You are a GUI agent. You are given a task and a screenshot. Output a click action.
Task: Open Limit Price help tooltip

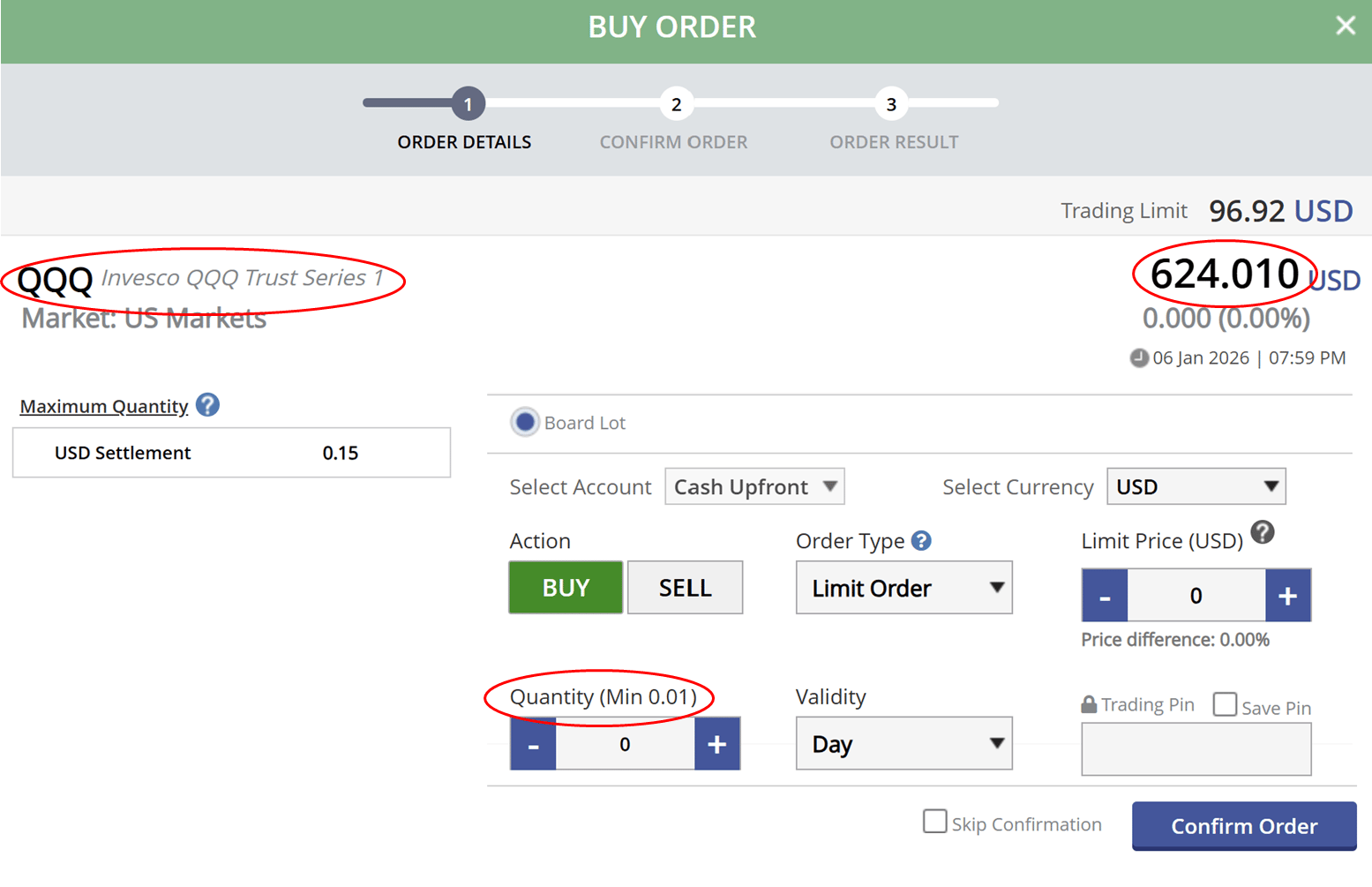tap(1263, 532)
